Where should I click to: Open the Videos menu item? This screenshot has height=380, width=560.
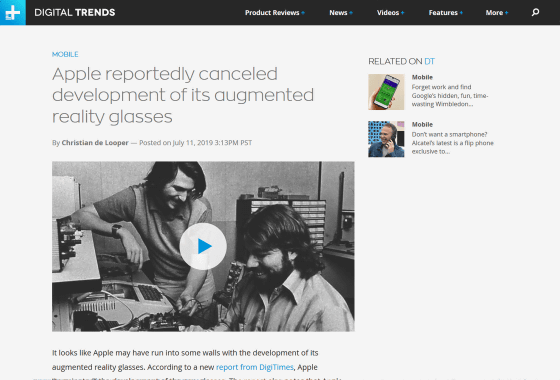pyautogui.click(x=388, y=13)
